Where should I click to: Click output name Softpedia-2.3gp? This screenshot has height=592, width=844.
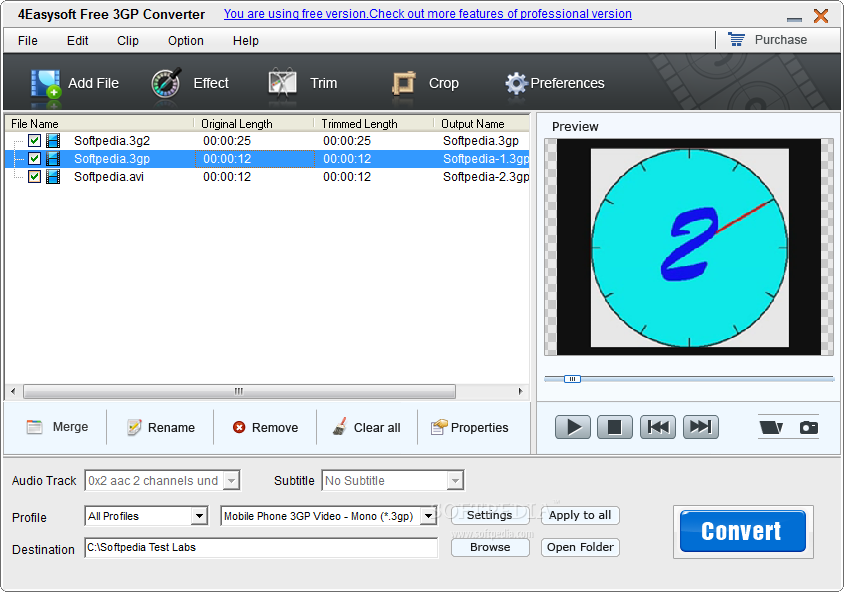coord(486,177)
